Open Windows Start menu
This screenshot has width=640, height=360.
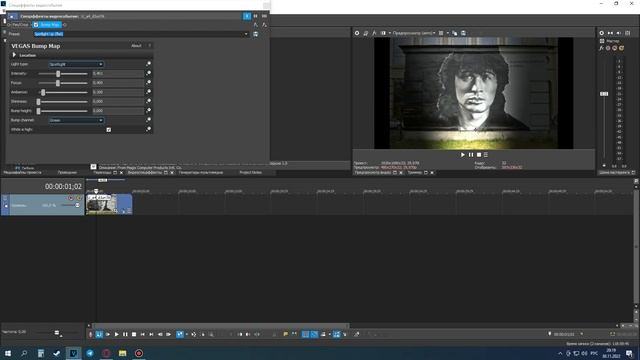pos(8,353)
